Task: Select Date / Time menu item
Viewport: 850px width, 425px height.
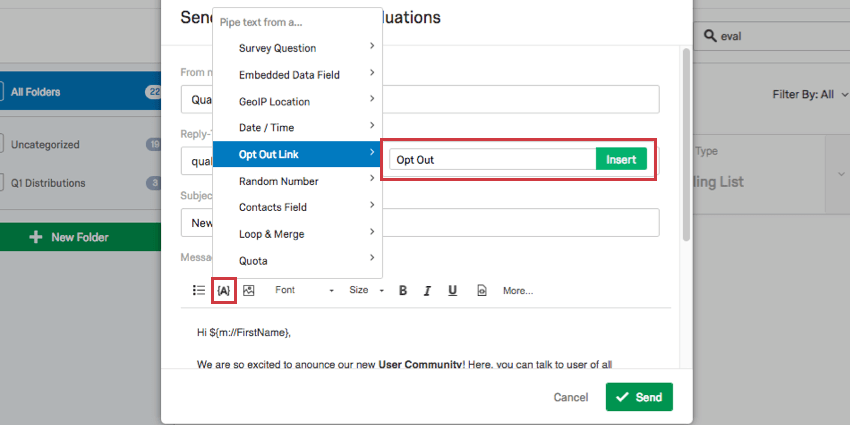Action: point(298,128)
